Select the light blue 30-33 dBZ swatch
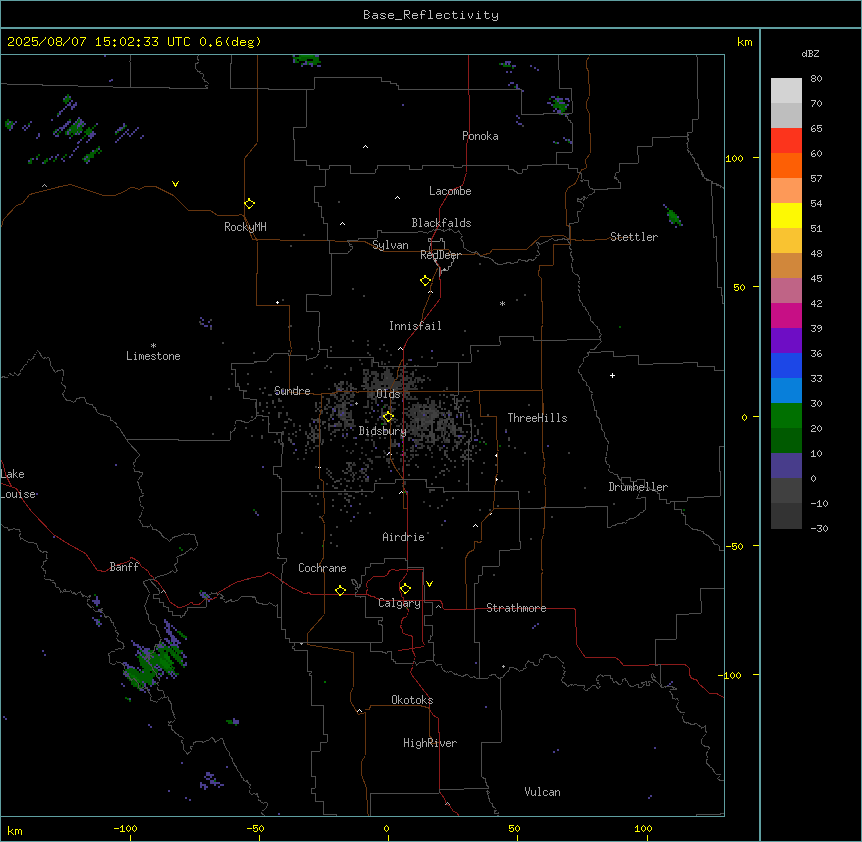Image resolution: width=862 pixels, height=842 pixels. click(x=786, y=390)
